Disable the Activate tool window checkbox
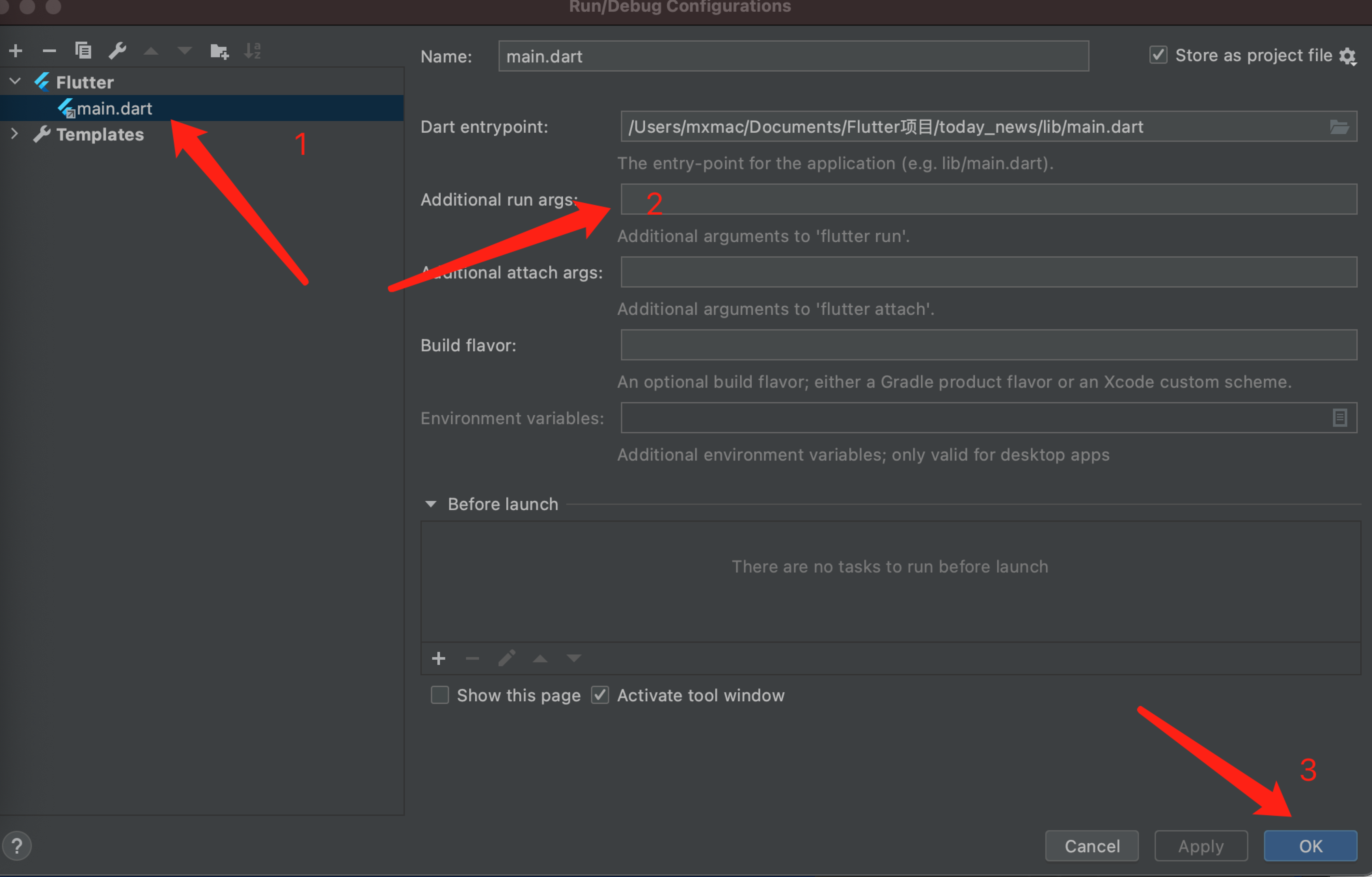1372x877 pixels. [x=600, y=695]
